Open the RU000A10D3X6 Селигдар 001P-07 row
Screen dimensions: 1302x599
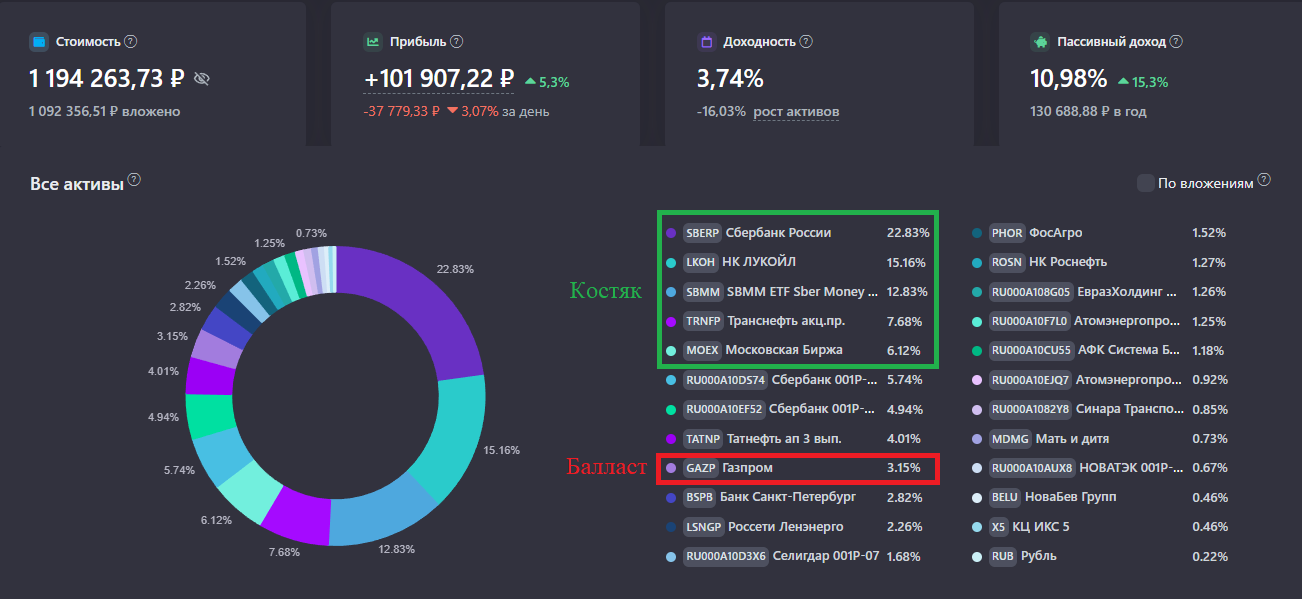[x=798, y=556]
